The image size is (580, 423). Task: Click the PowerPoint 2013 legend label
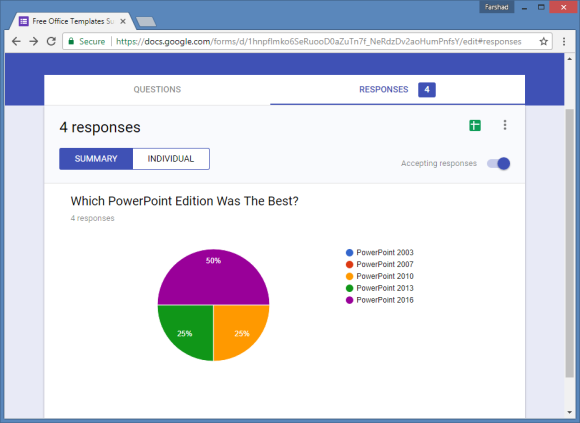point(385,288)
